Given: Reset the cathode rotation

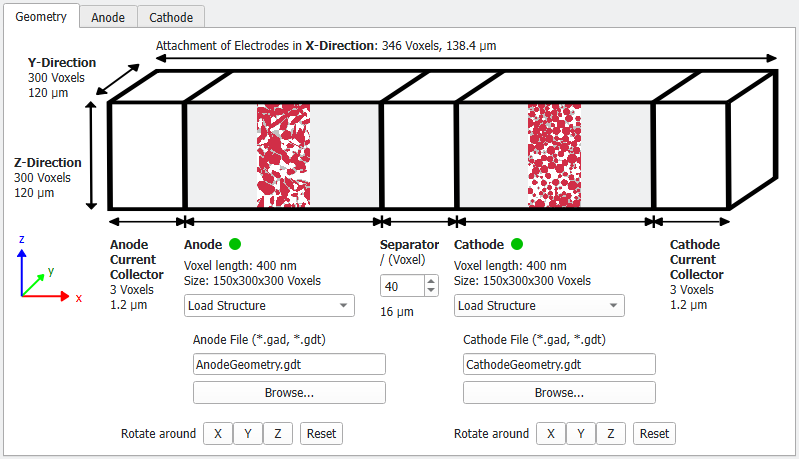Looking at the screenshot, I should point(654,434).
